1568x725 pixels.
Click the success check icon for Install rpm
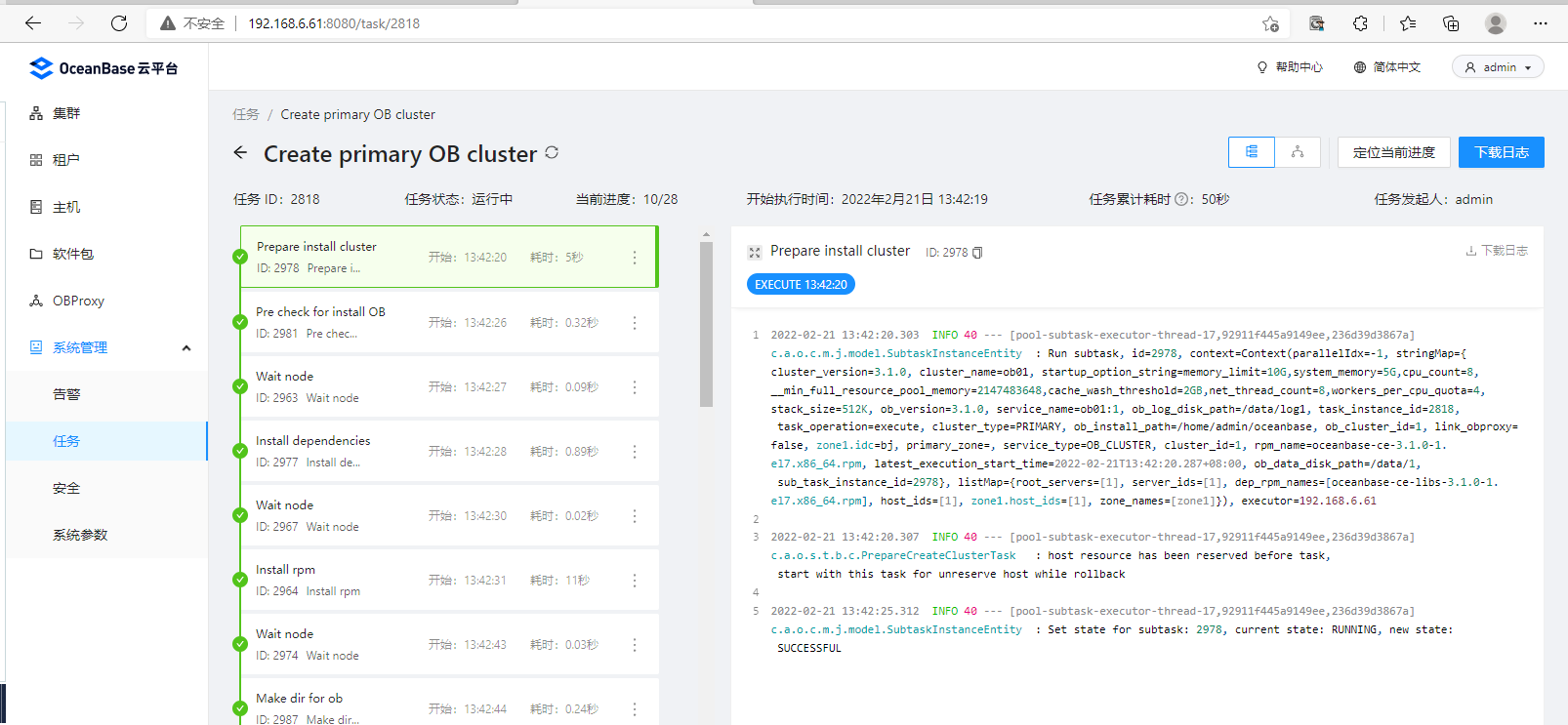coord(240,580)
